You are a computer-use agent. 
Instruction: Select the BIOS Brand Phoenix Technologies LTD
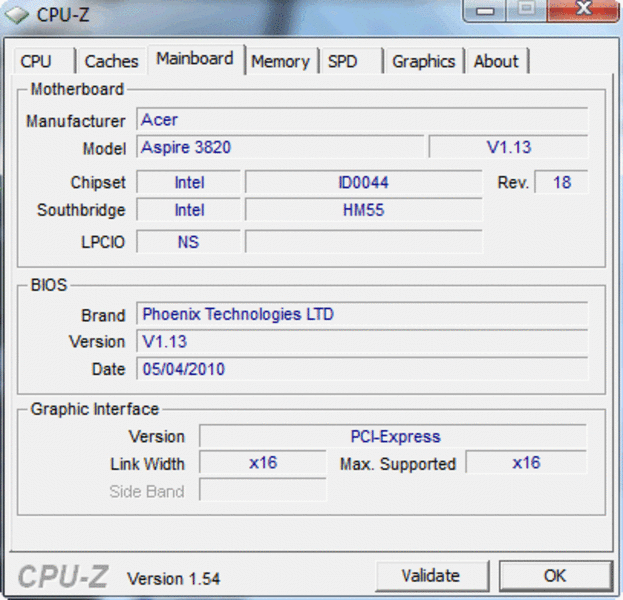[x=362, y=314]
